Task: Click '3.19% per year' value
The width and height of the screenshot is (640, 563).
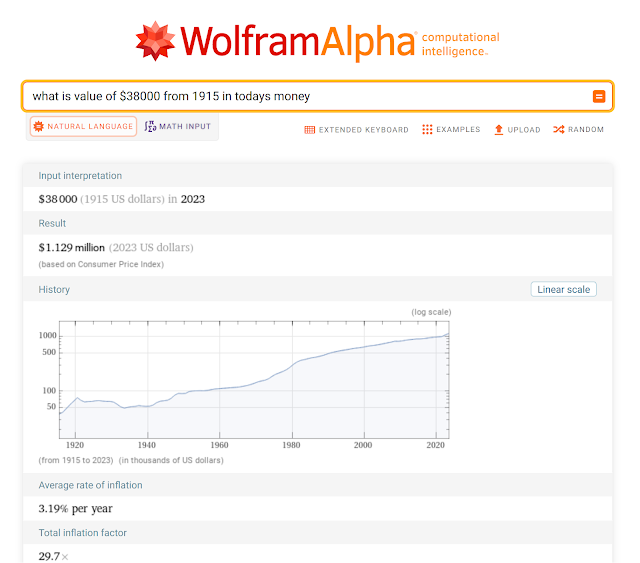Action: [75, 509]
